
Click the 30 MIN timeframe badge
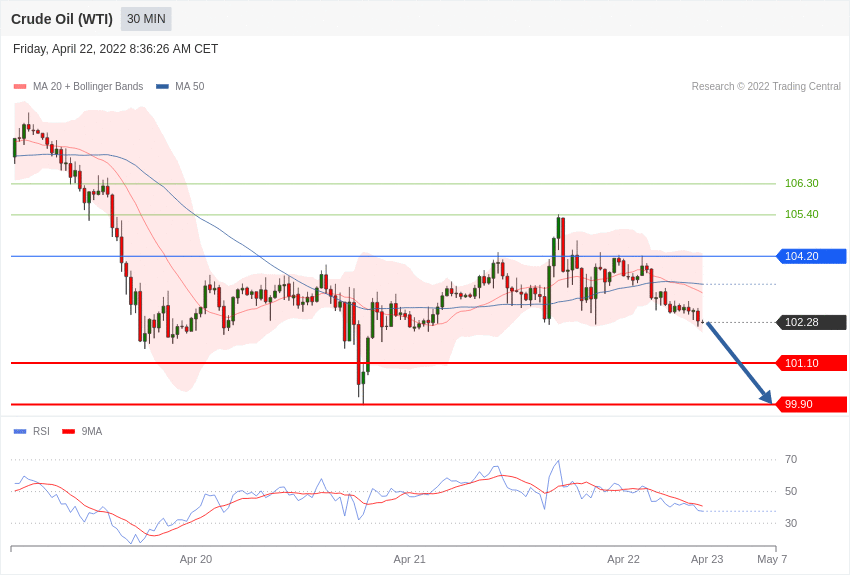tap(146, 19)
